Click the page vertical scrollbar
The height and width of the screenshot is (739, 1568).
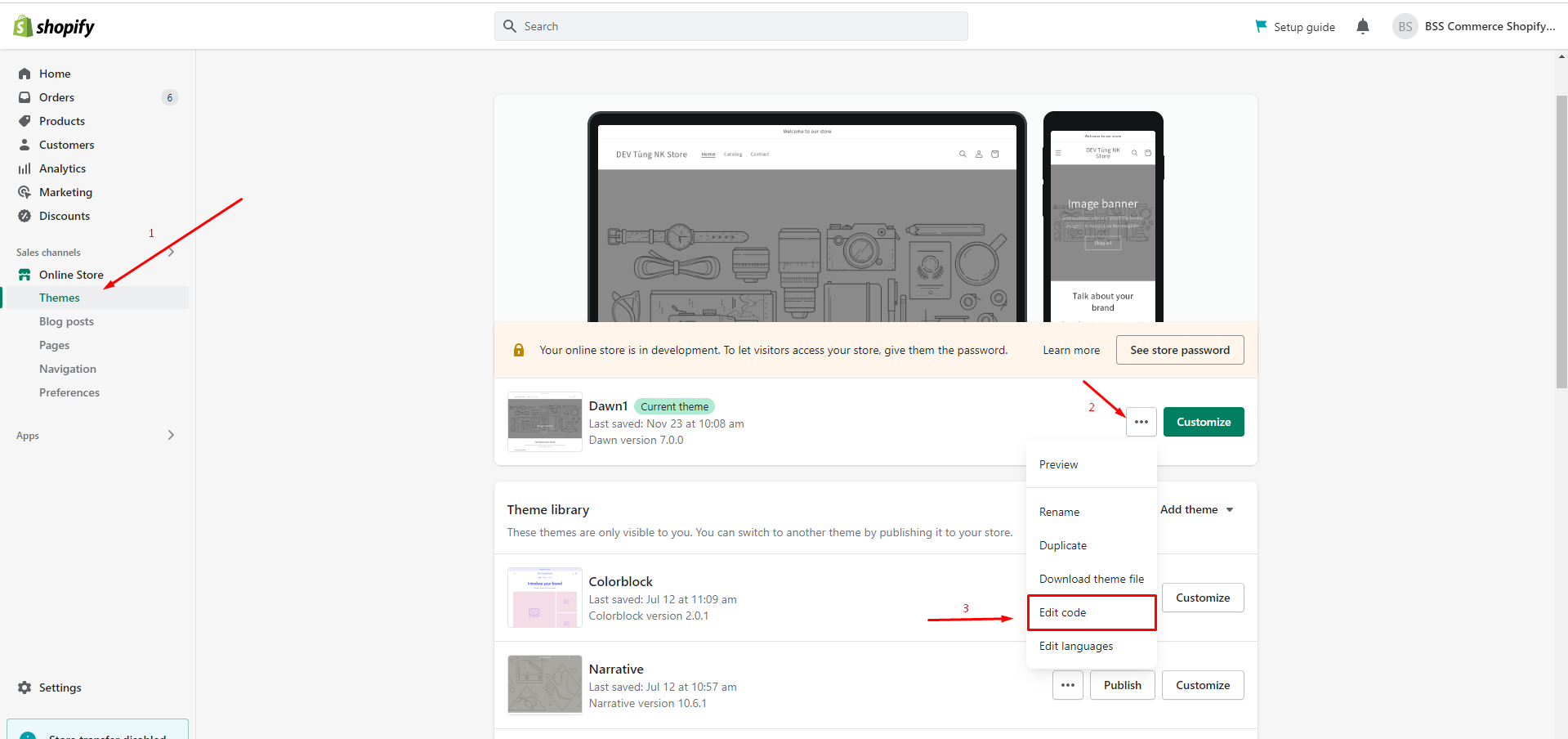click(x=1561, y=242)
